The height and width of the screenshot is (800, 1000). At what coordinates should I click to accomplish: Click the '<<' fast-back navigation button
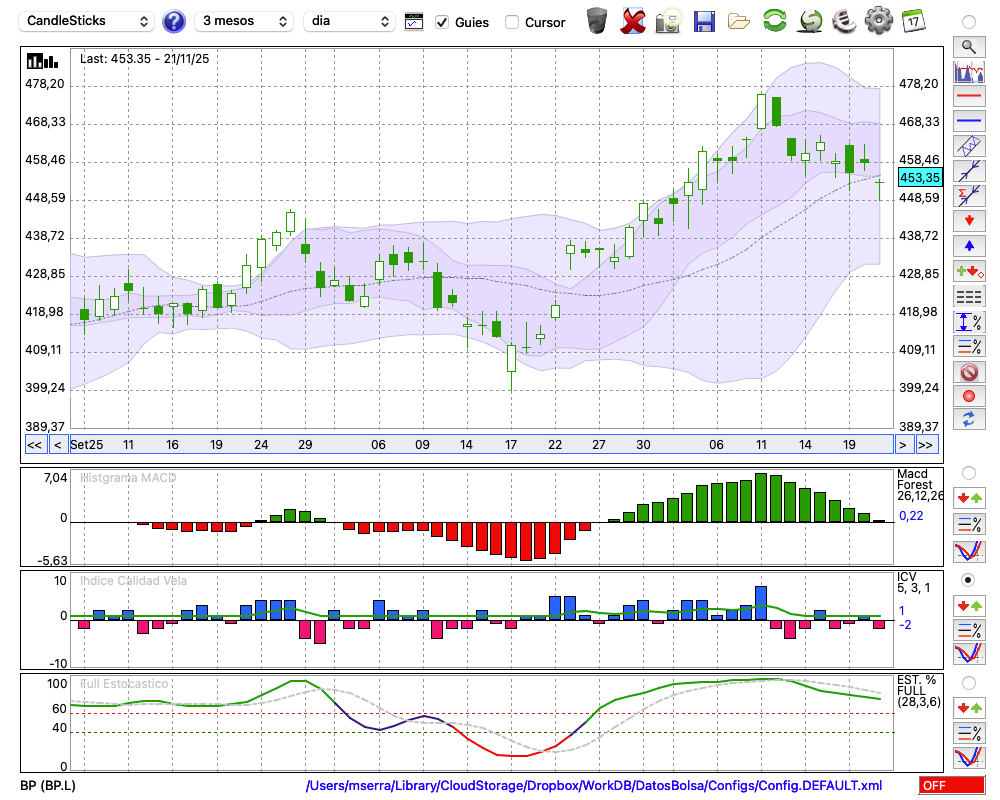point(34,444)
